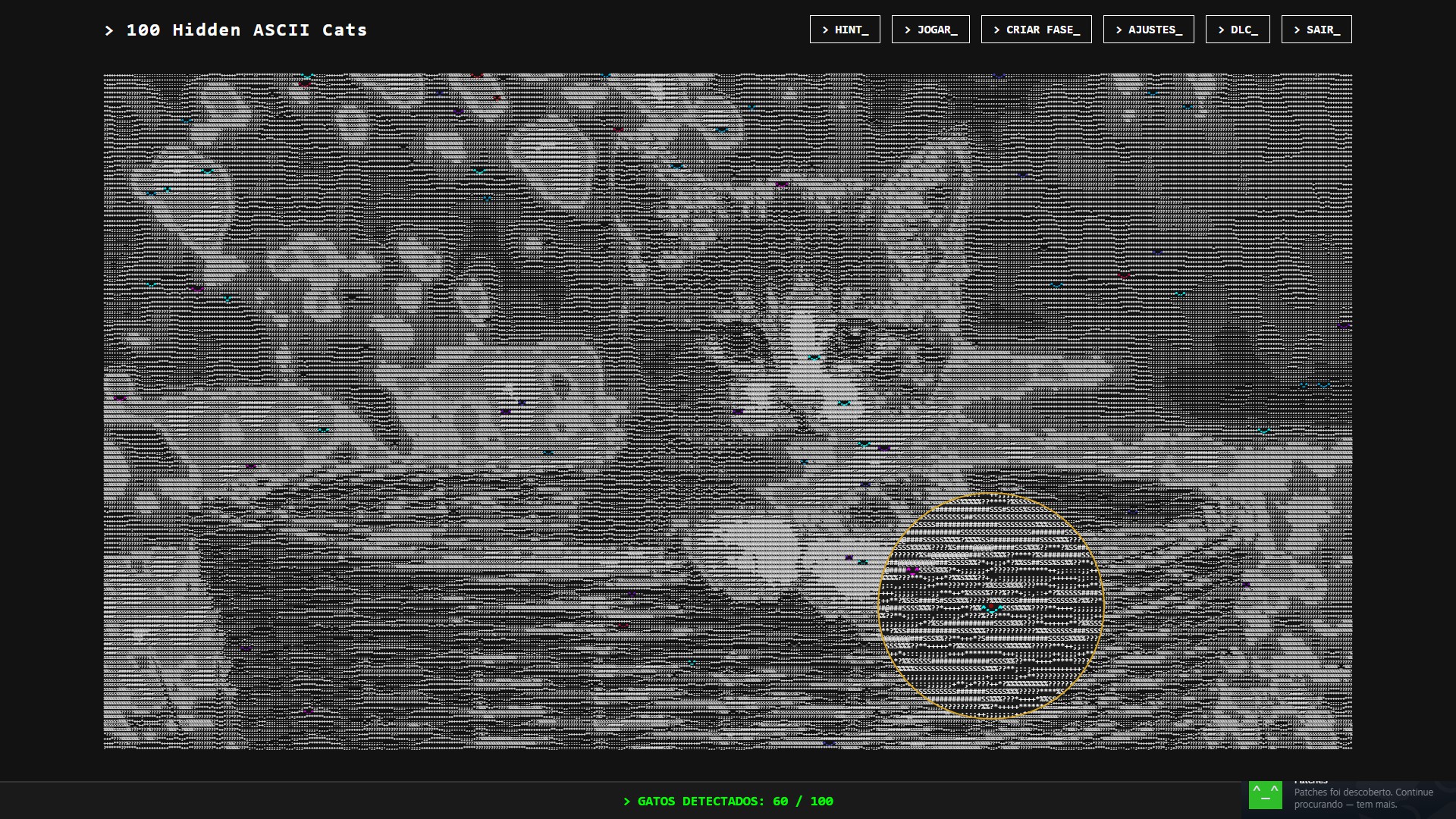Click the pair of cyan cats near right edge
This screenshot has width=1456, height=819.
(1314, 385)
